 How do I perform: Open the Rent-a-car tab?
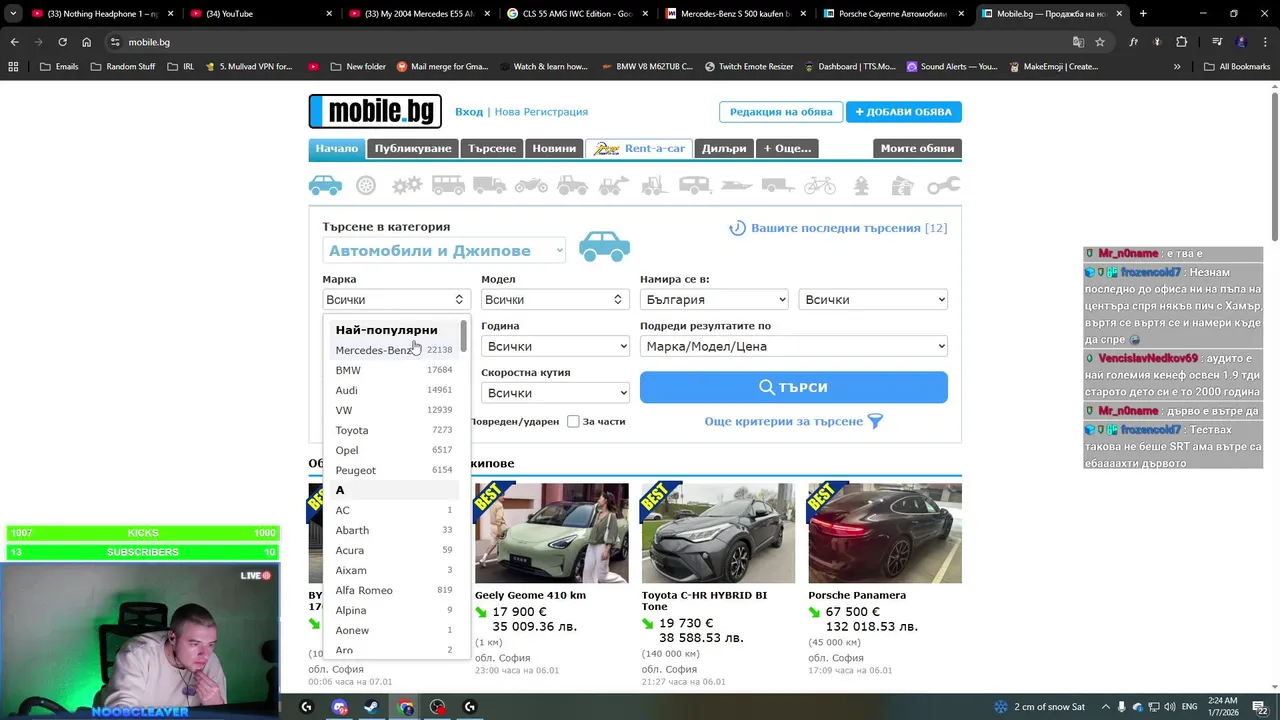[639, 148]
